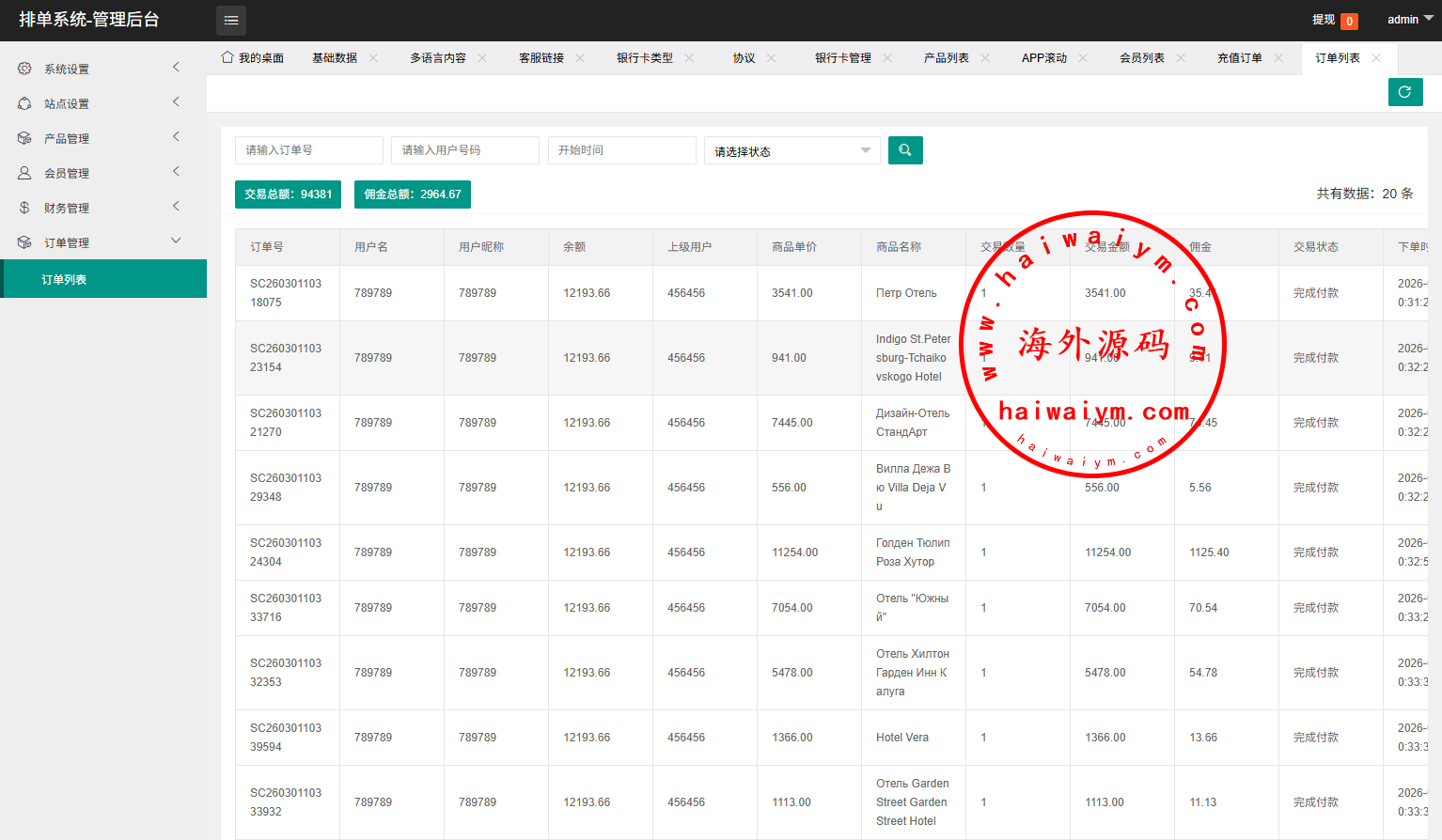1442x840 pixels.
Task: Click the 请输入订单号 input field
Action: [x=308, y=150]
